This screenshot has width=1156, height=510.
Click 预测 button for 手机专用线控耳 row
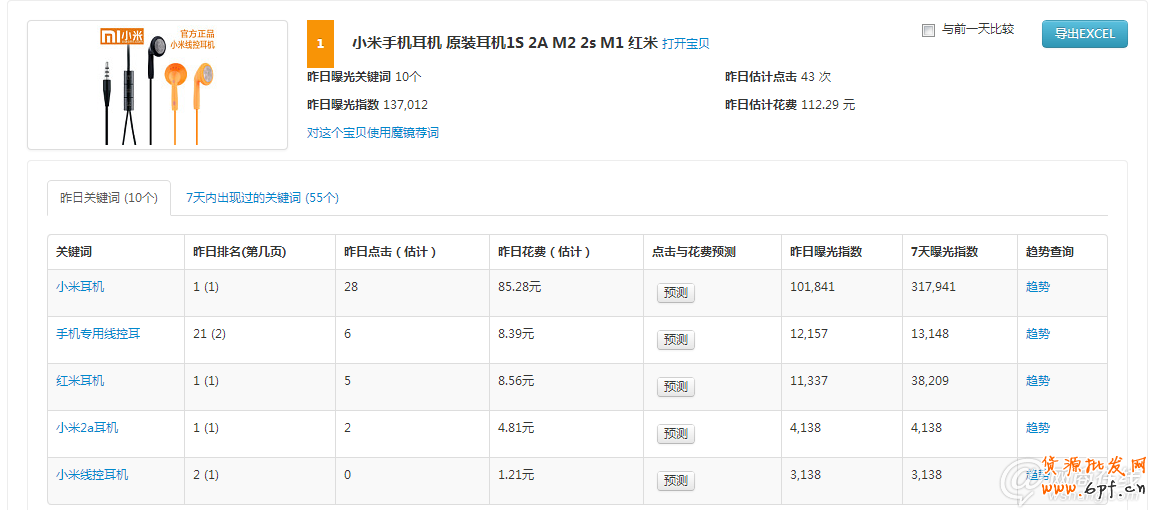tap(675, 340)
